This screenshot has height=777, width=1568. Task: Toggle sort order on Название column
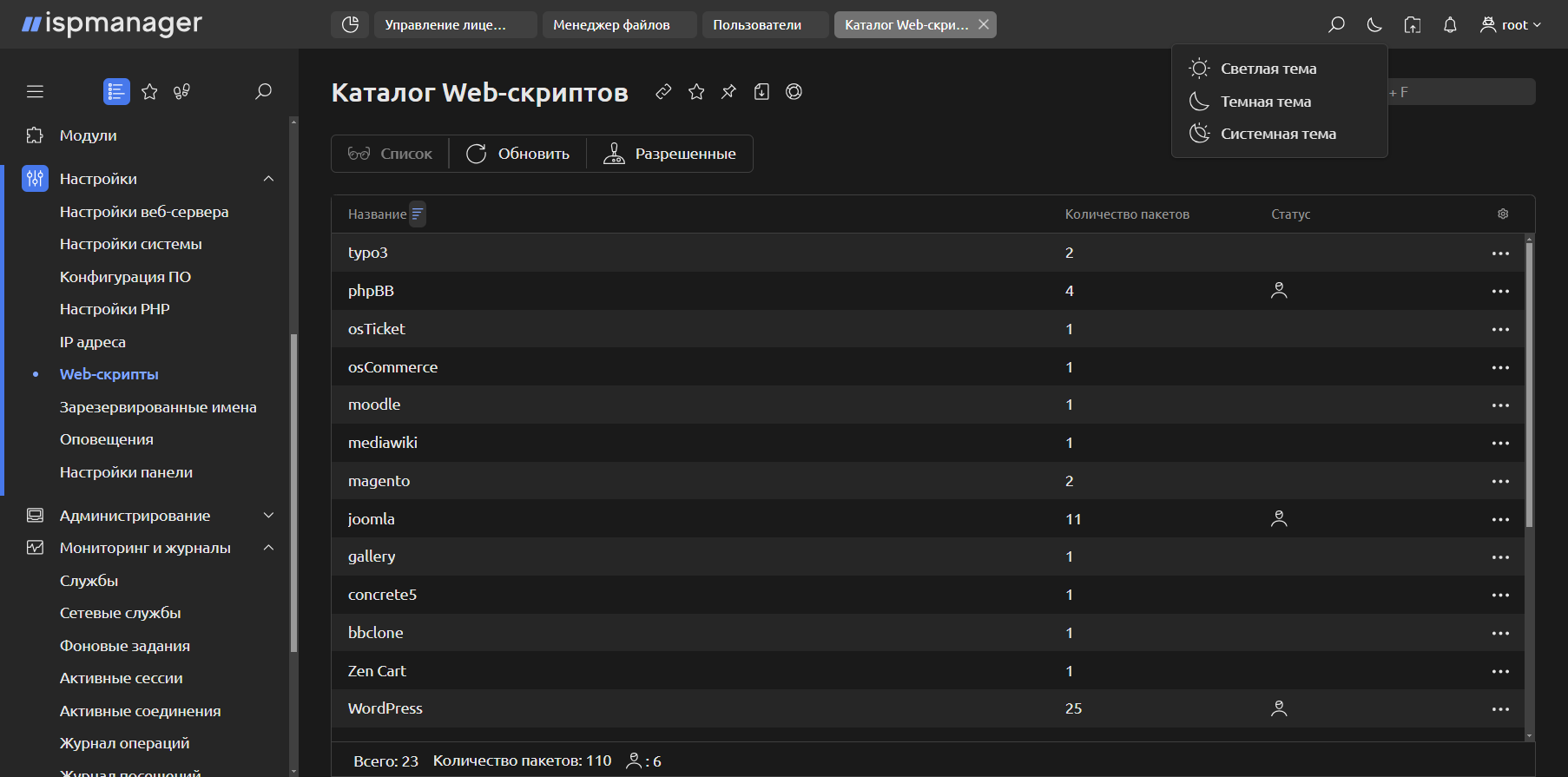[418, 214]
